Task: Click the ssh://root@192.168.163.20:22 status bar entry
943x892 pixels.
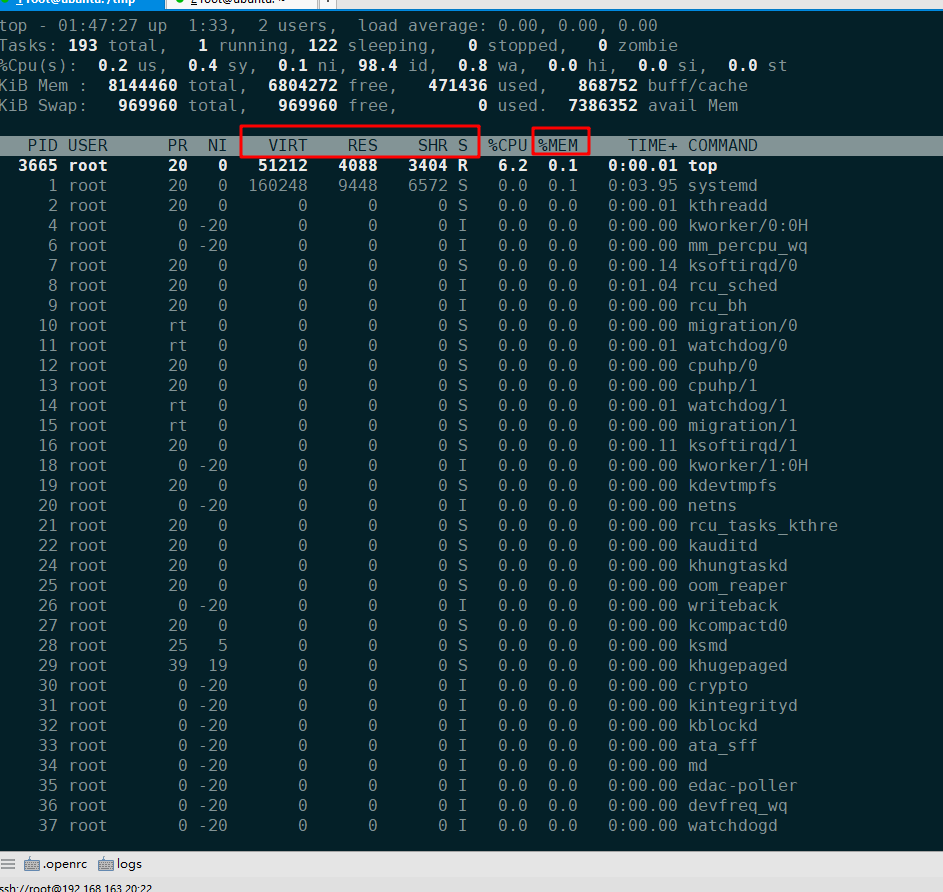Action: (76, 887)
